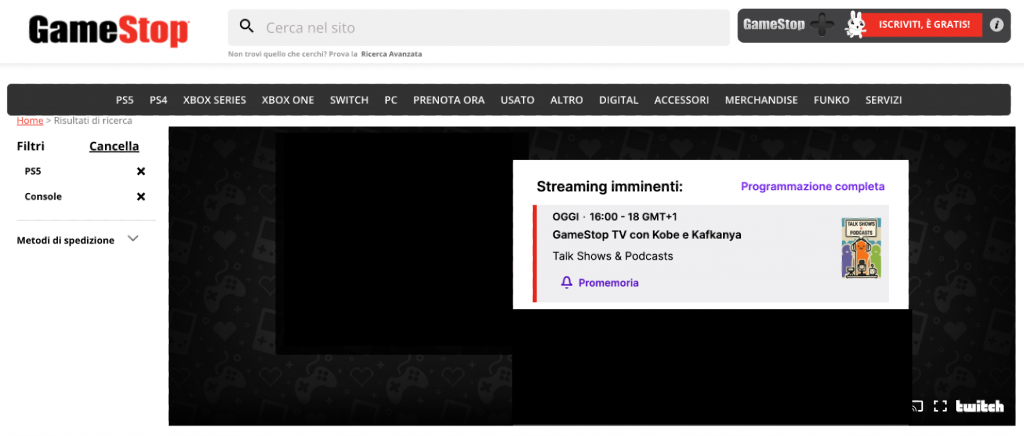Click the GameStop logo
This screenshot has width=1024, height=436.
(x=108, y=30)
